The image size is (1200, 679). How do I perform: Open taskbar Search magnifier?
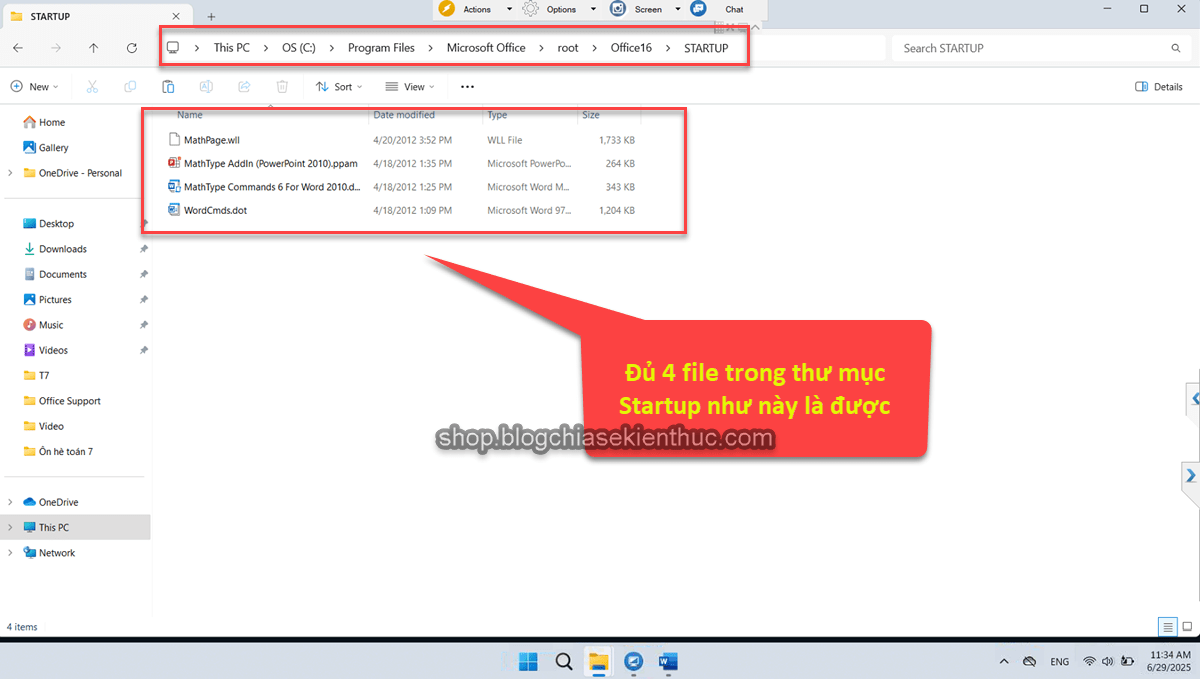tap(564, 661)
